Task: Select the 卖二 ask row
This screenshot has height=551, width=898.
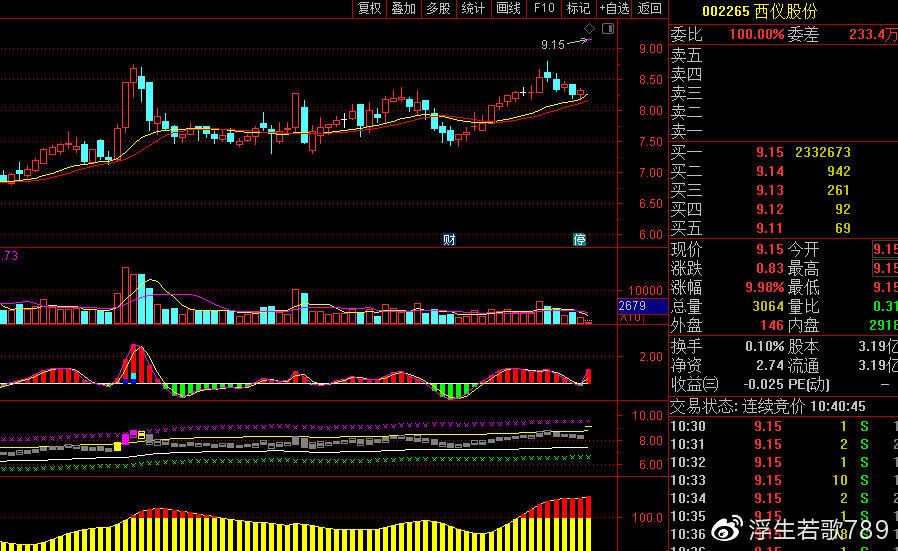Action: point(783,112)
